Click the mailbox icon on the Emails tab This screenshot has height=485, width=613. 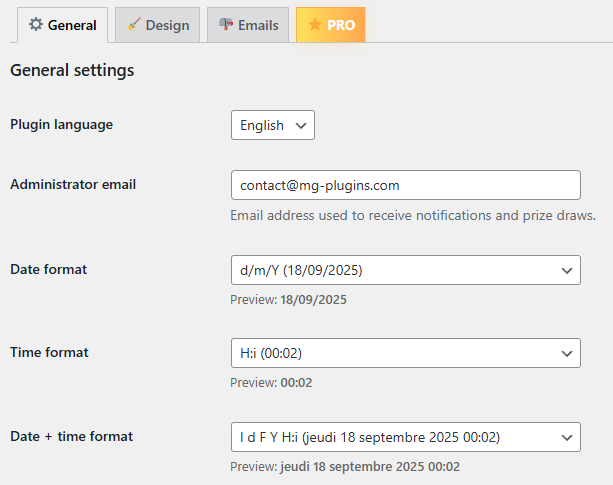click(x=227, y=25)
